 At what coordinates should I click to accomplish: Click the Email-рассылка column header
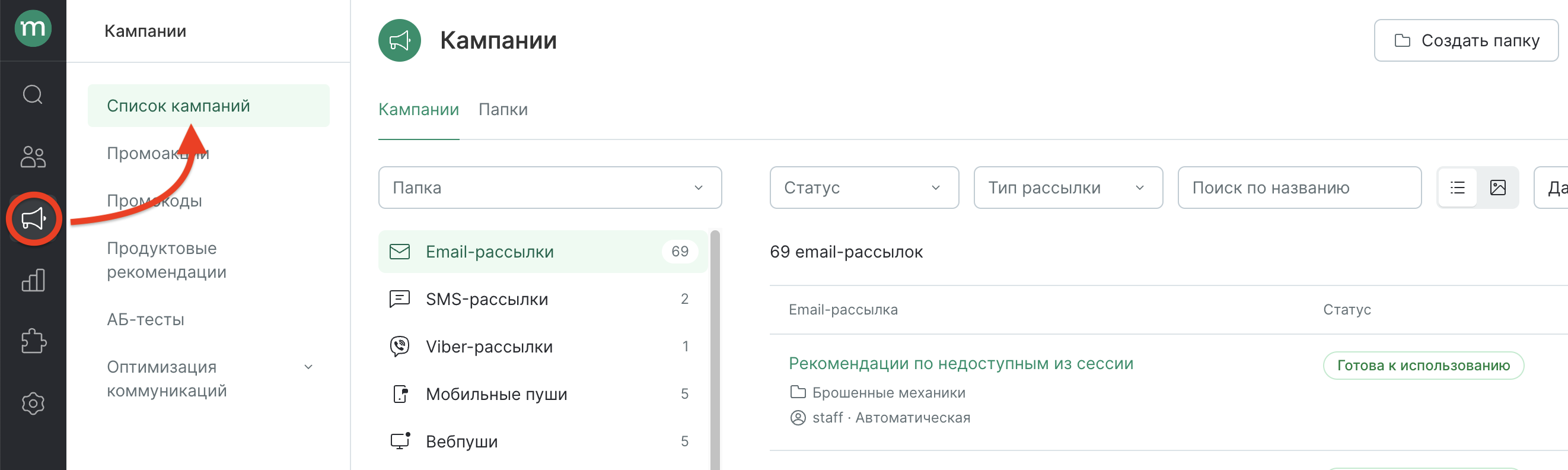pyautogui.click(x=843, y=309)
